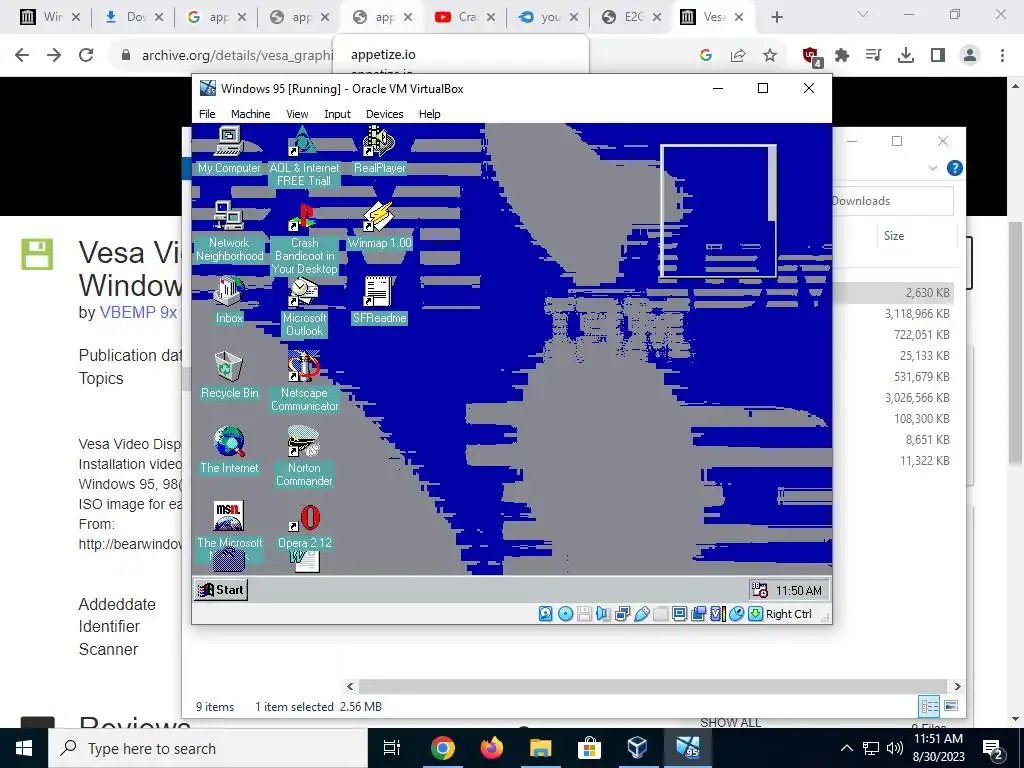This screenshot has height=768, width=1024.
Task: Click the VirtualBox hard disk activity indicator
Action: 545,614
